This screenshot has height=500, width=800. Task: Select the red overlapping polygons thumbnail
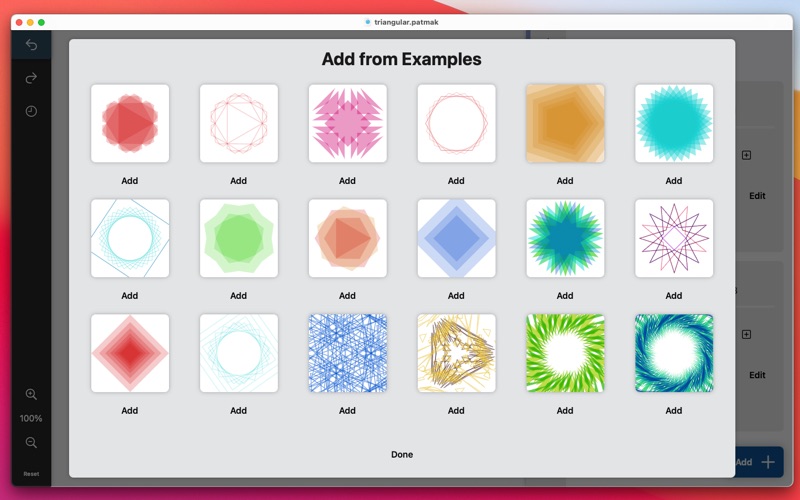click(x=130, y=123)
